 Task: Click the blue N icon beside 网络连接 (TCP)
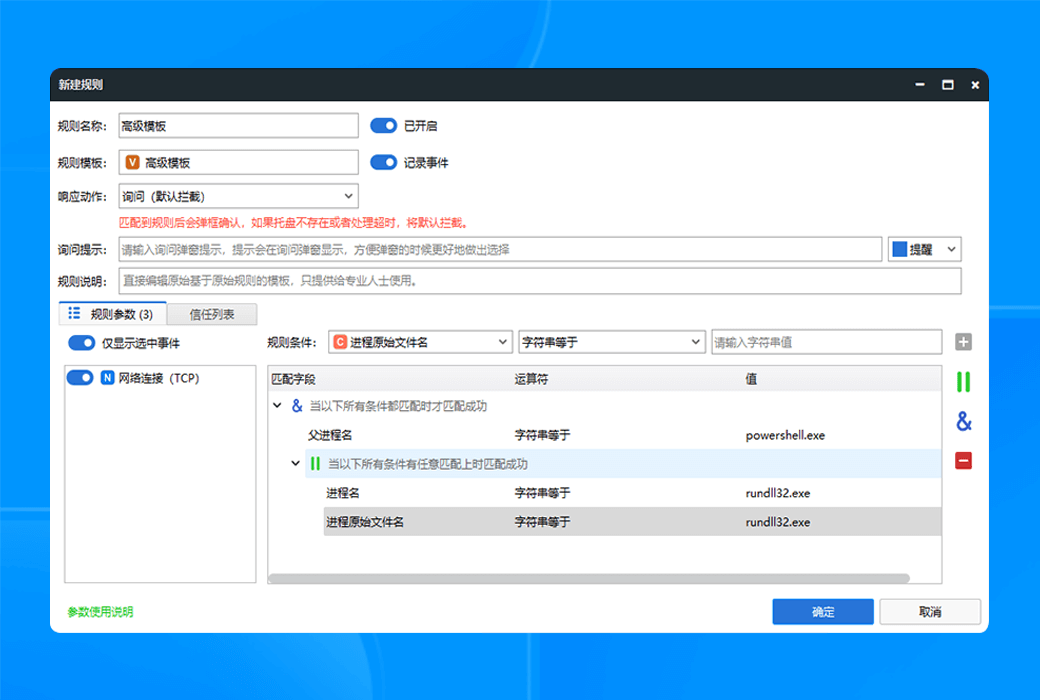tap(107, 378)
